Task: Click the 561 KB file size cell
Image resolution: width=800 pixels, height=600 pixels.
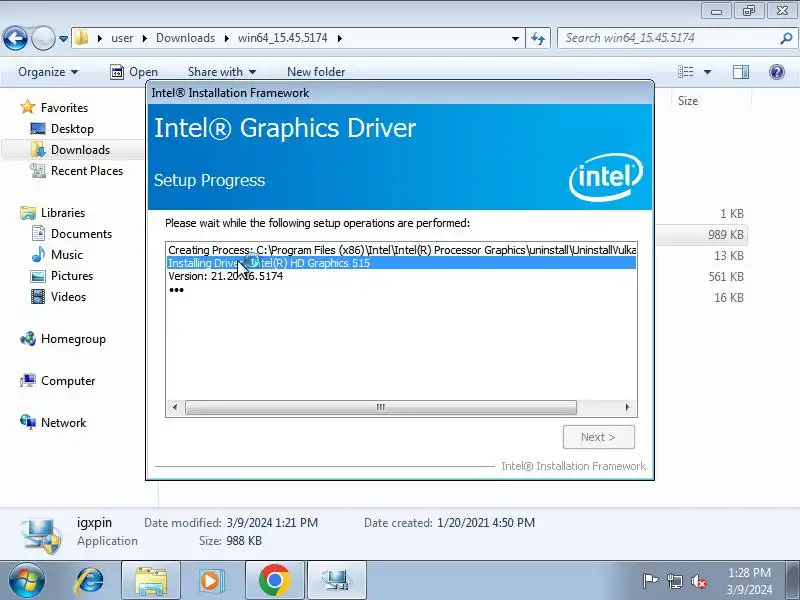Action: pyautogui.click(x=726, y=277)
